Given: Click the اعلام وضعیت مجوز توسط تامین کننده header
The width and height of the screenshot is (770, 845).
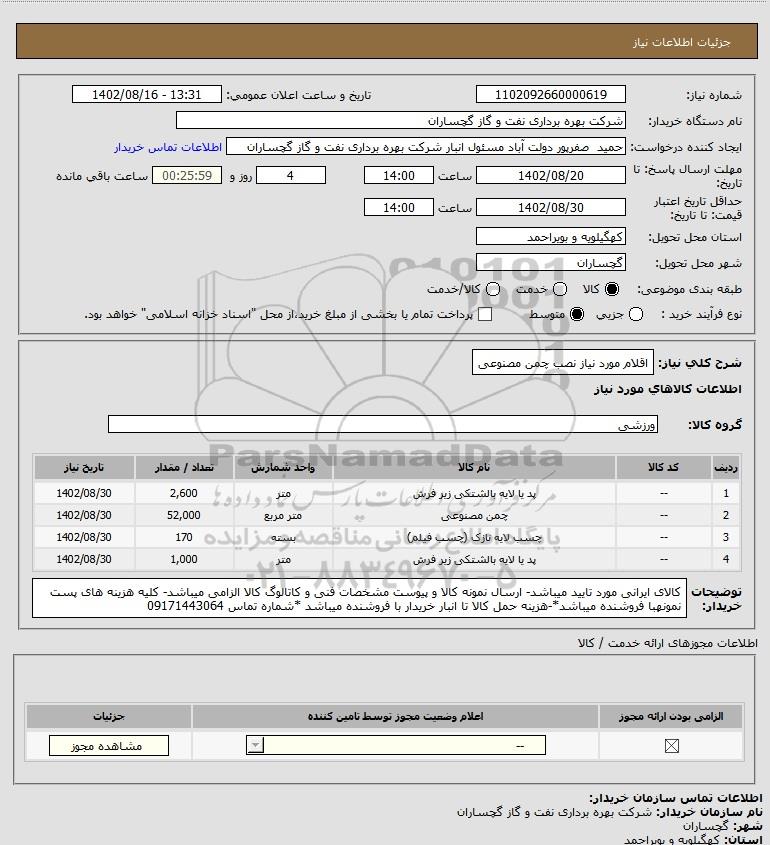Looking at the screenshot, I should (x=396, y=716).
